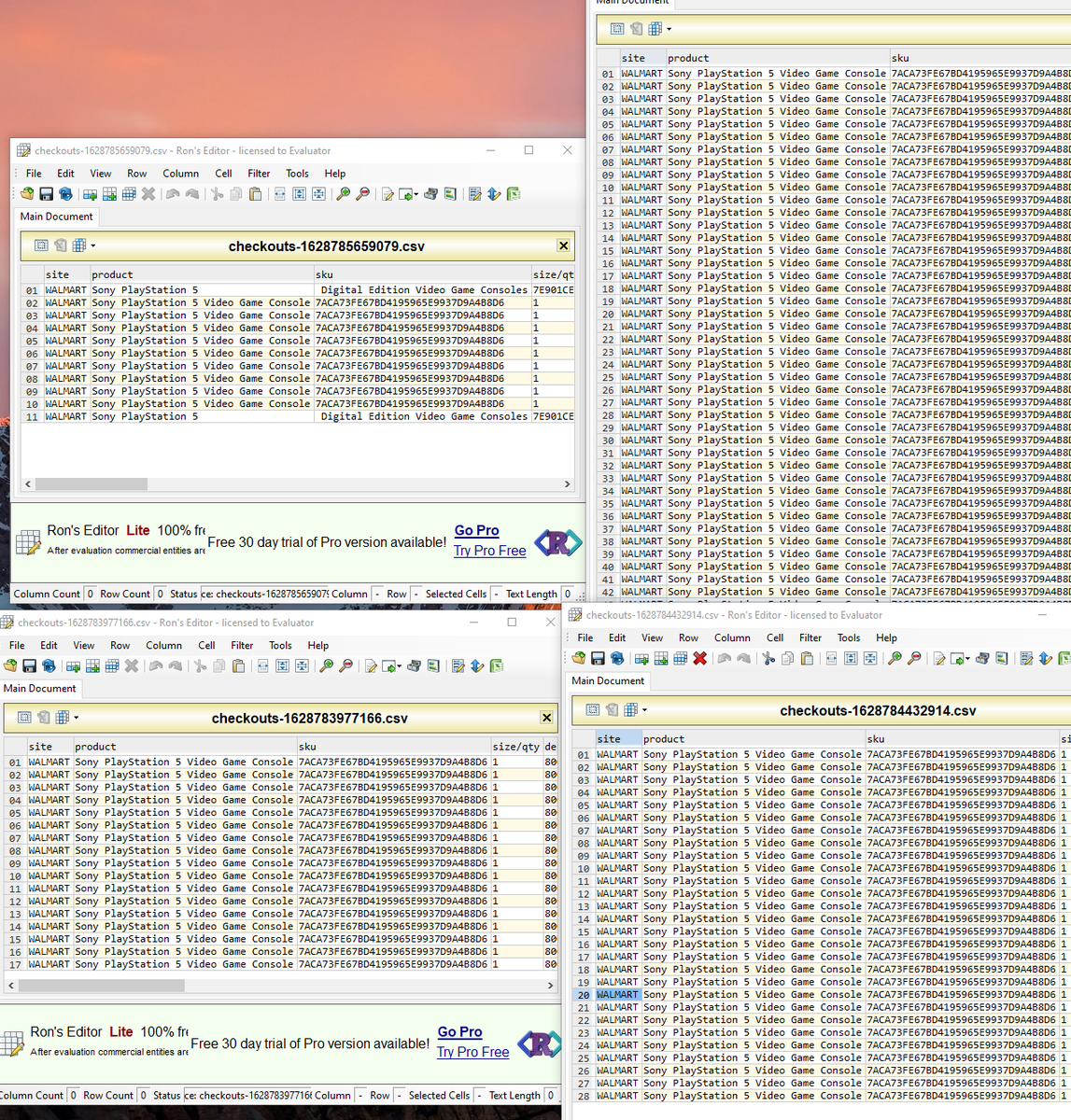Click the Cut scissors icon in the checkouts-1628783977166 window
This screenshot has width=1071, height=1120.
(200, 666)
